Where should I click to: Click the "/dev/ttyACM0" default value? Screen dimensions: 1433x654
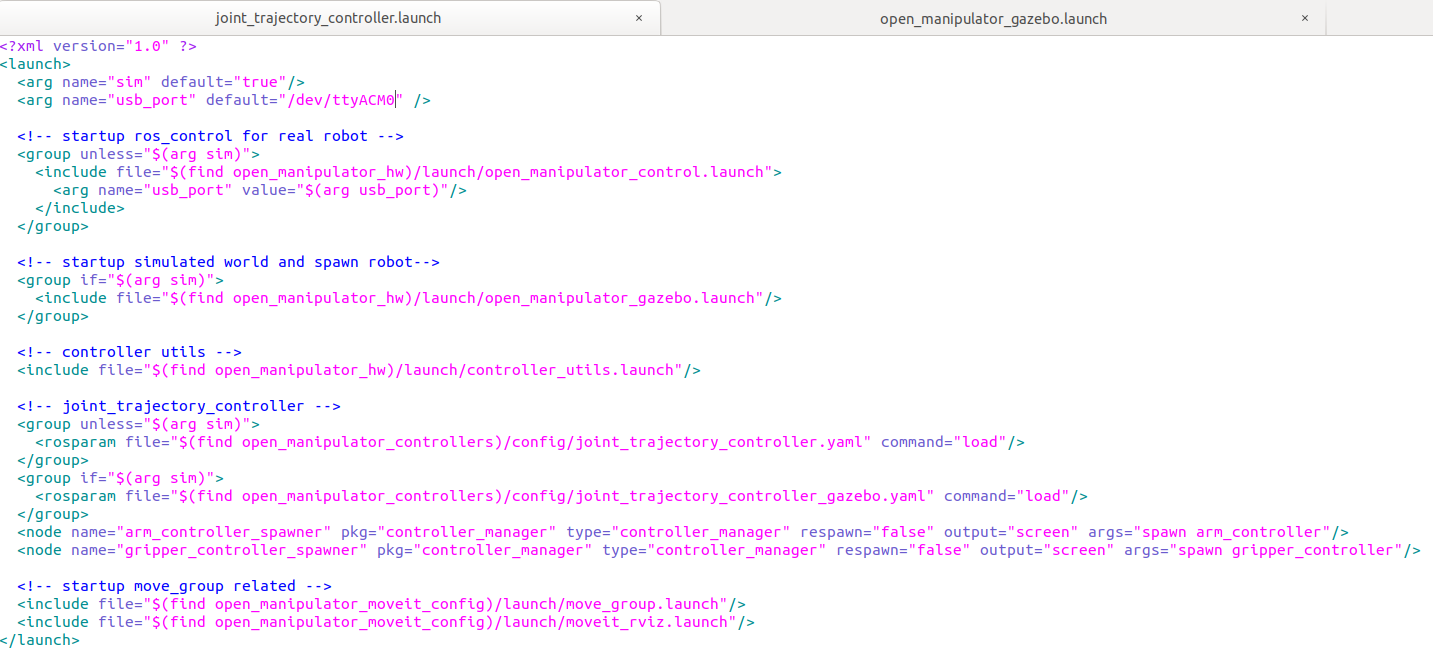tap(340, 100)
